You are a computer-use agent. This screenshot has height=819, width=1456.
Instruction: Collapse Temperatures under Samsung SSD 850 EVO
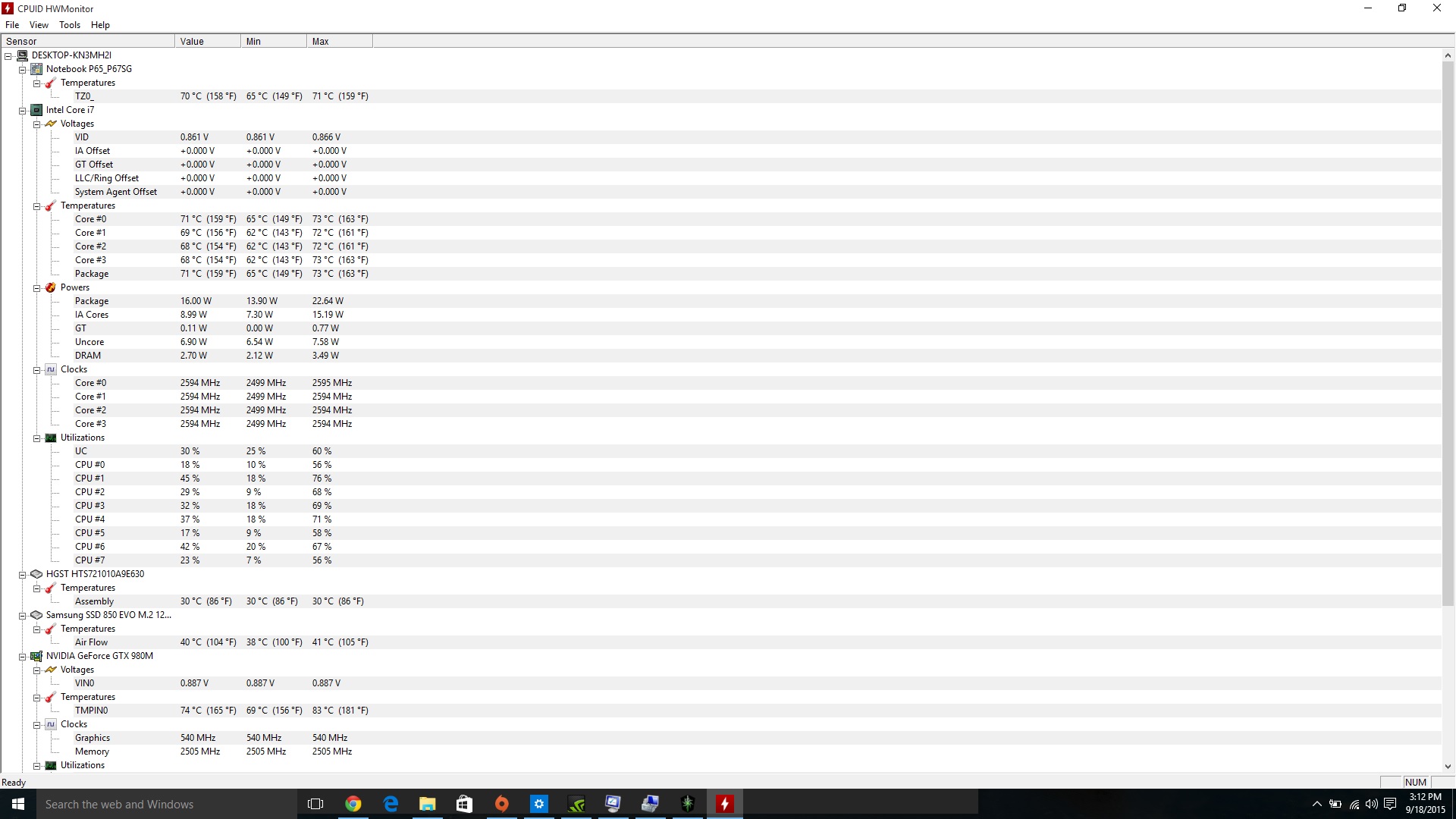[x=36, y=629]
